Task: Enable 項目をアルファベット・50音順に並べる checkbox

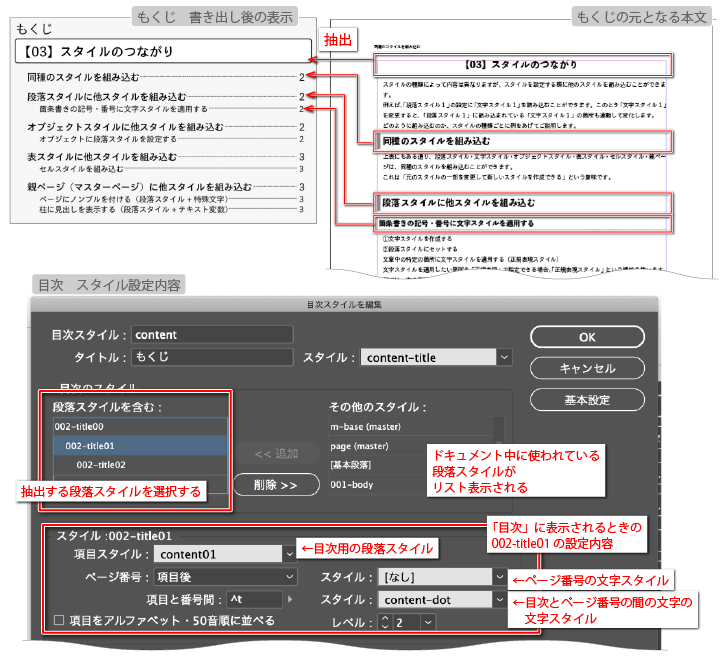Action: click(x=59, y=621)
